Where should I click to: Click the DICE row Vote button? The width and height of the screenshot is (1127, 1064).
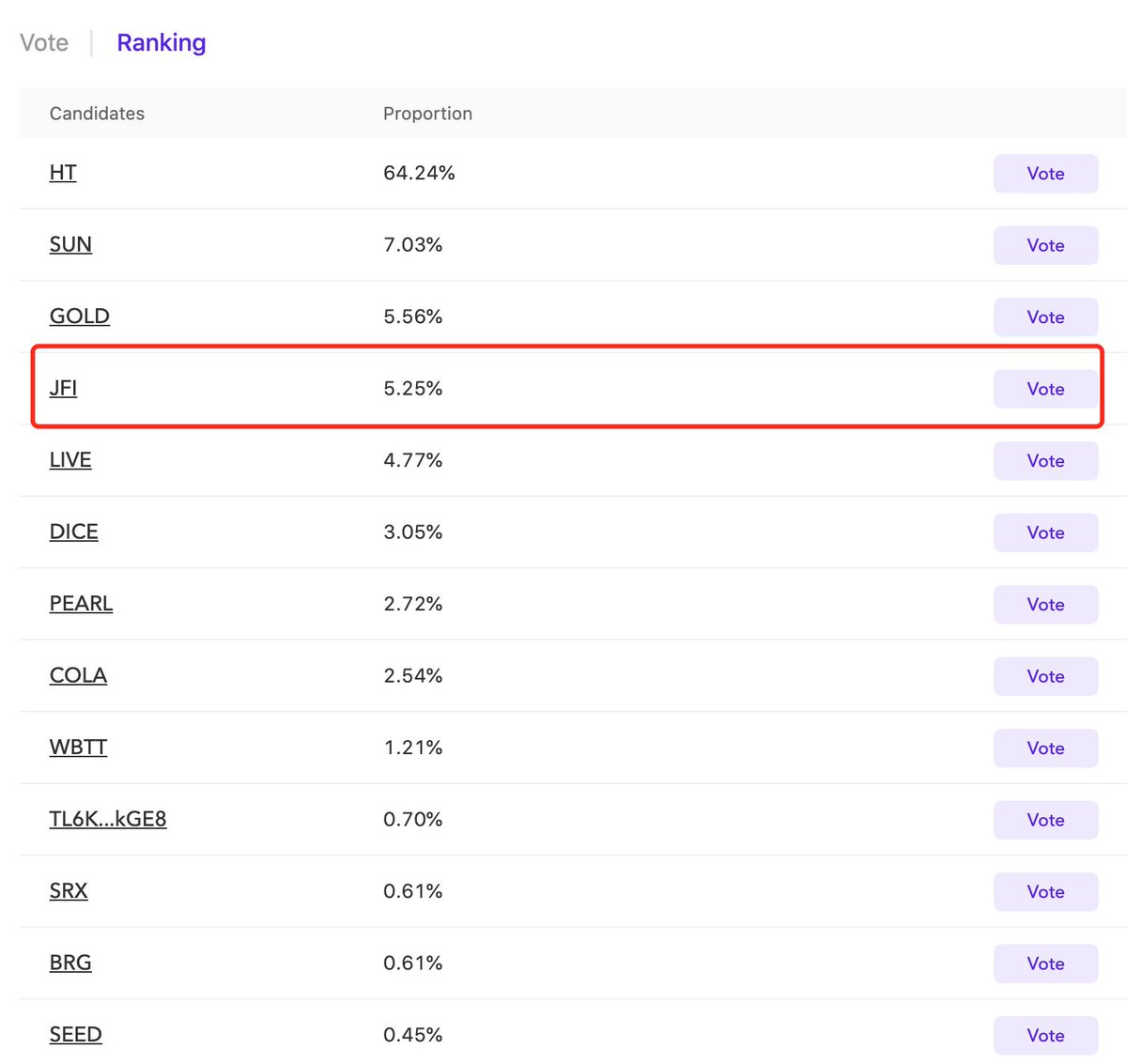tap(1045, 532)
